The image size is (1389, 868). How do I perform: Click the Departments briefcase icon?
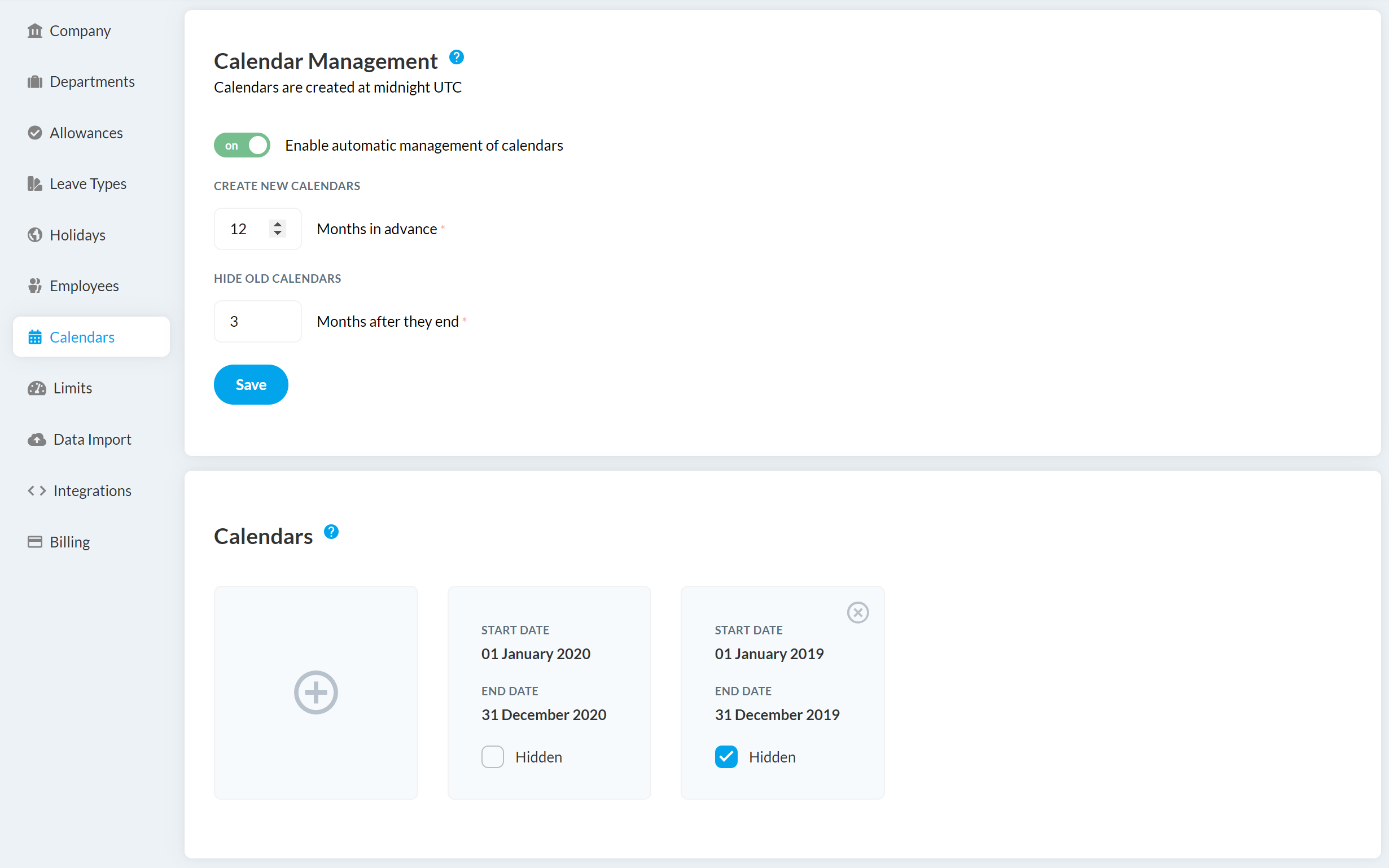click(35, 82)
